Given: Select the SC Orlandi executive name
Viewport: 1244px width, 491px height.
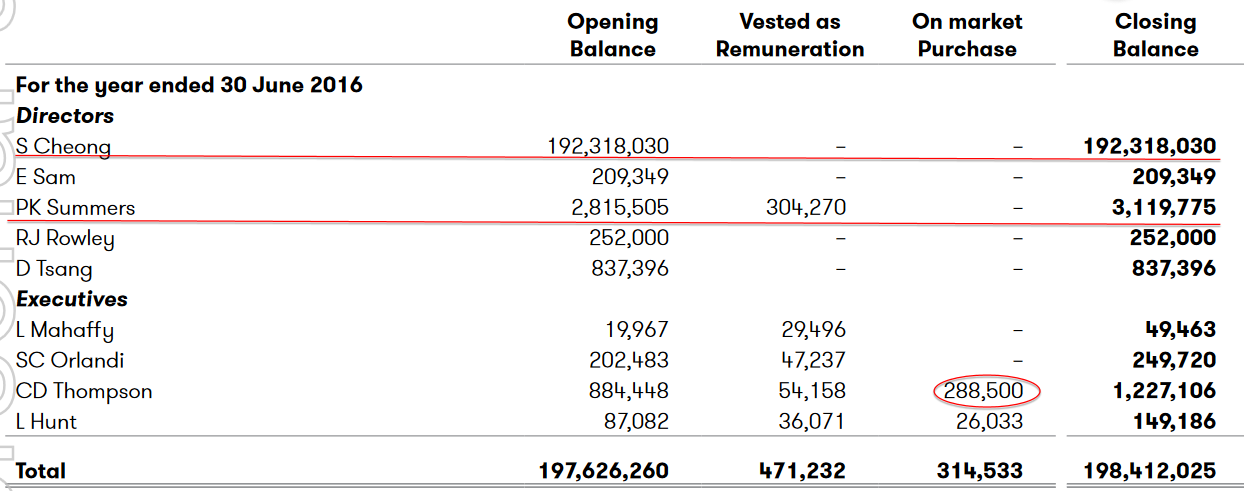Looking at the screenshot, I should point(70,361).
